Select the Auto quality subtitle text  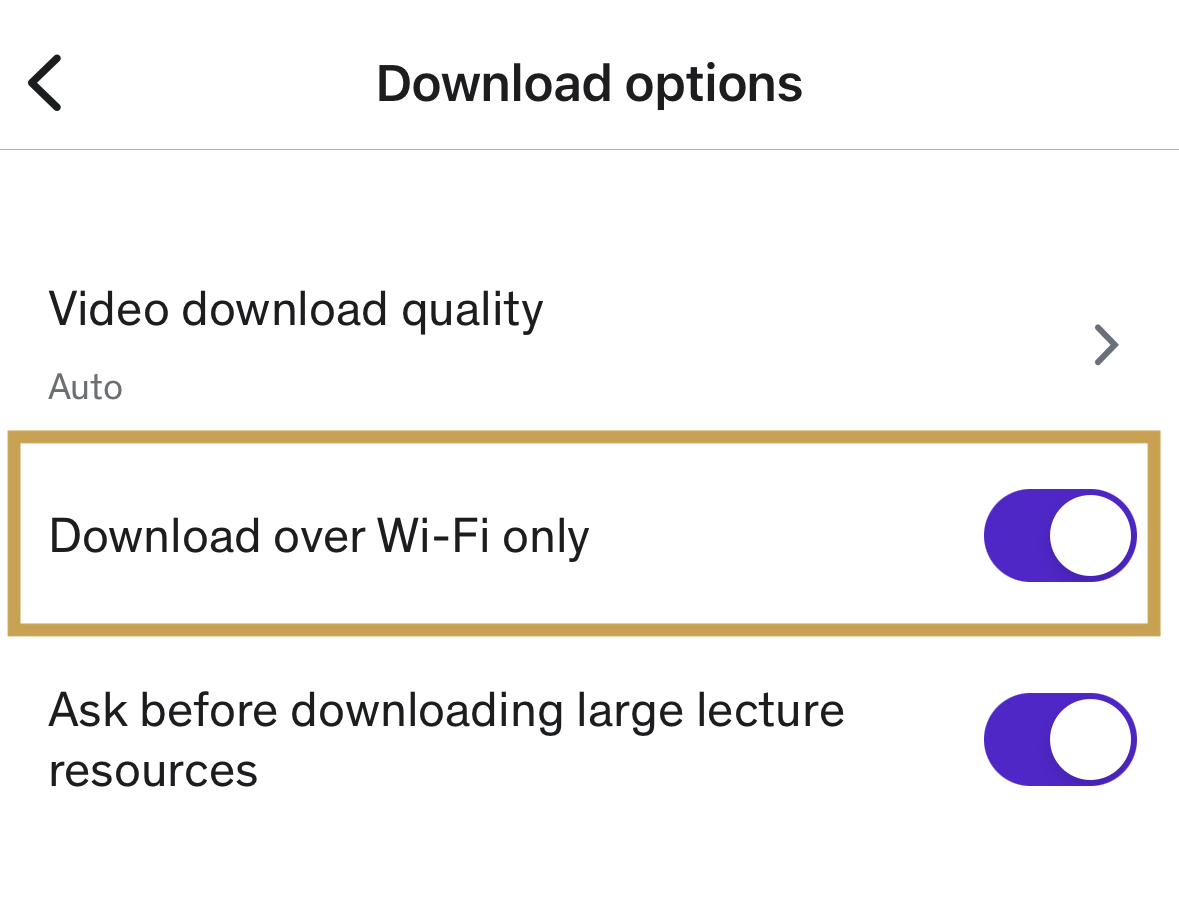point(86,387)
